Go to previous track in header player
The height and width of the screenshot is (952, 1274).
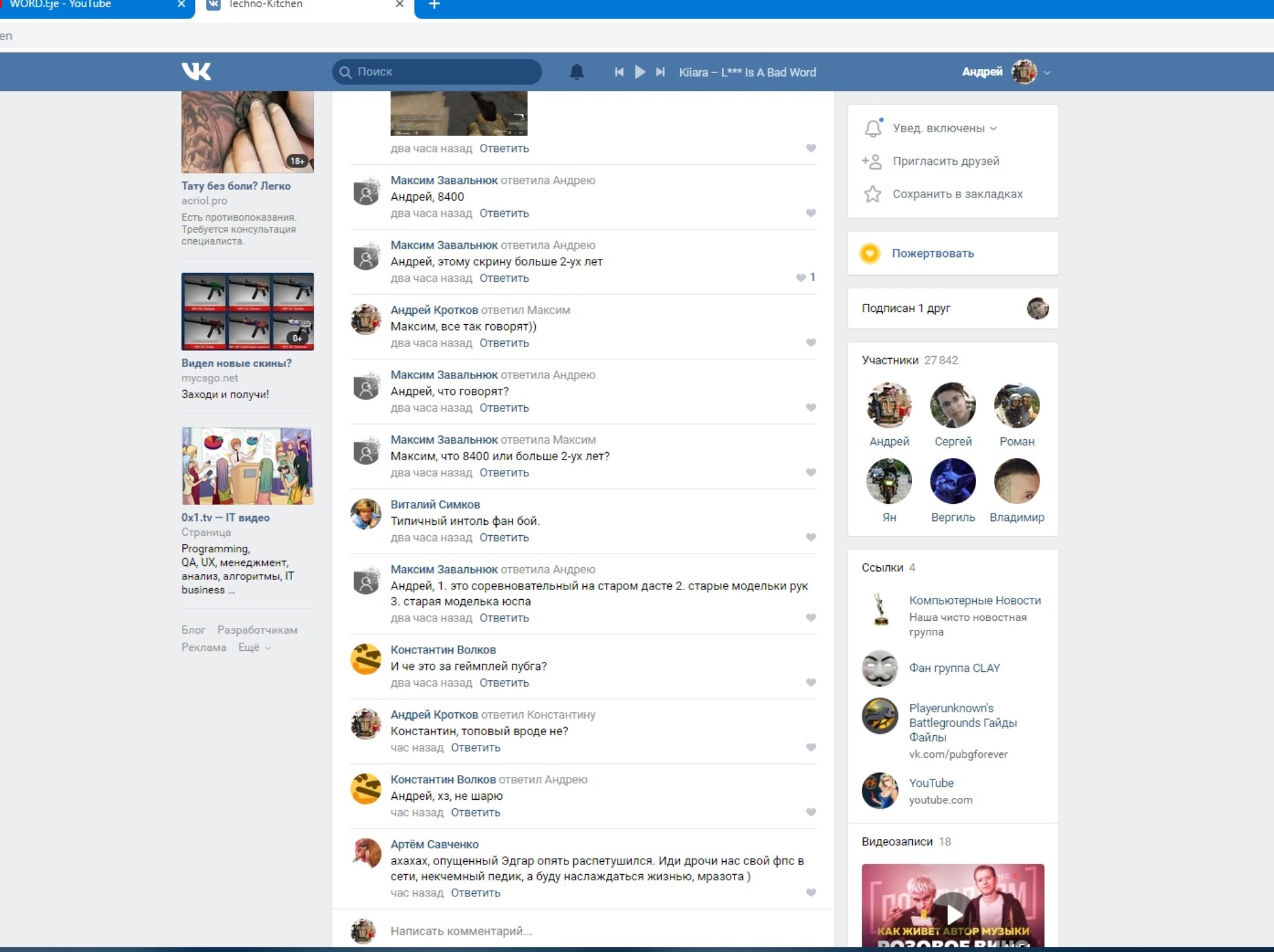(619, 72)
